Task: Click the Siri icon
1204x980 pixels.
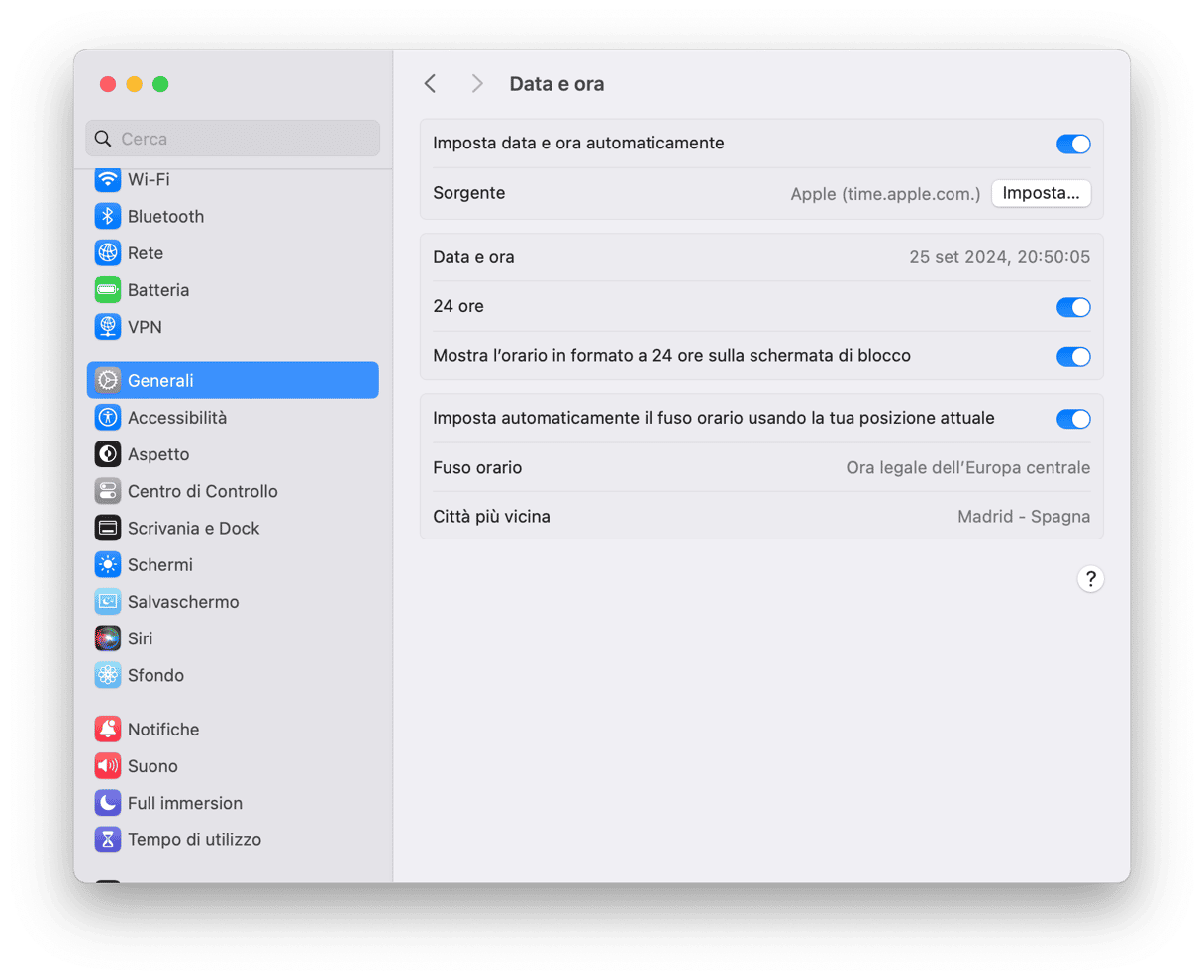Action: (x=108, y=637)
